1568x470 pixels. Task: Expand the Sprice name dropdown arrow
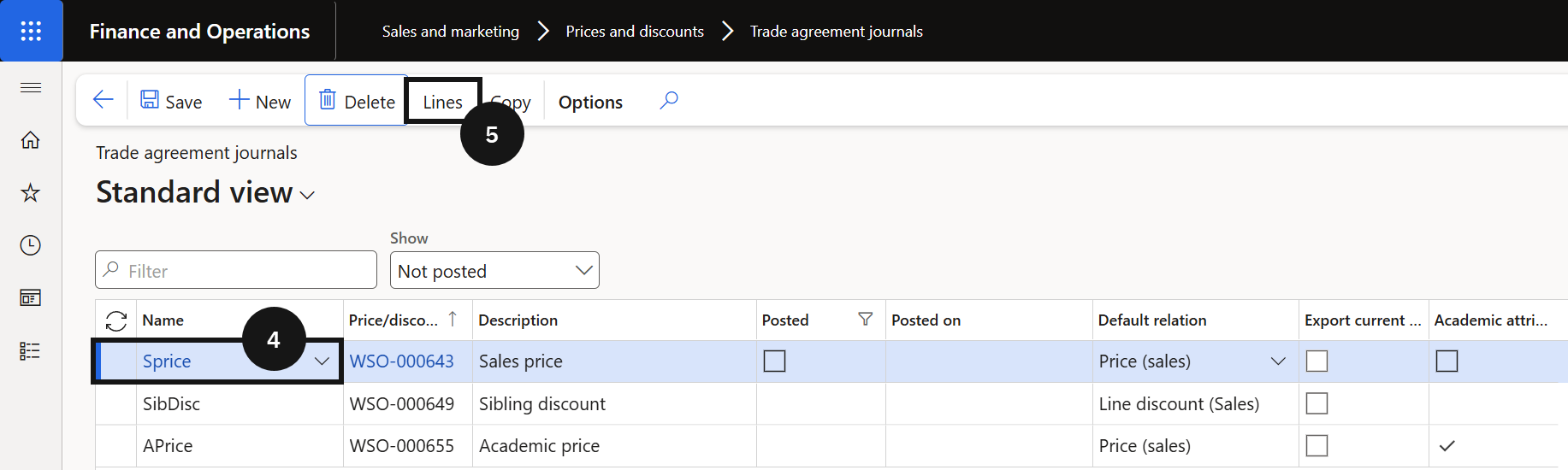tap(322, 361)
